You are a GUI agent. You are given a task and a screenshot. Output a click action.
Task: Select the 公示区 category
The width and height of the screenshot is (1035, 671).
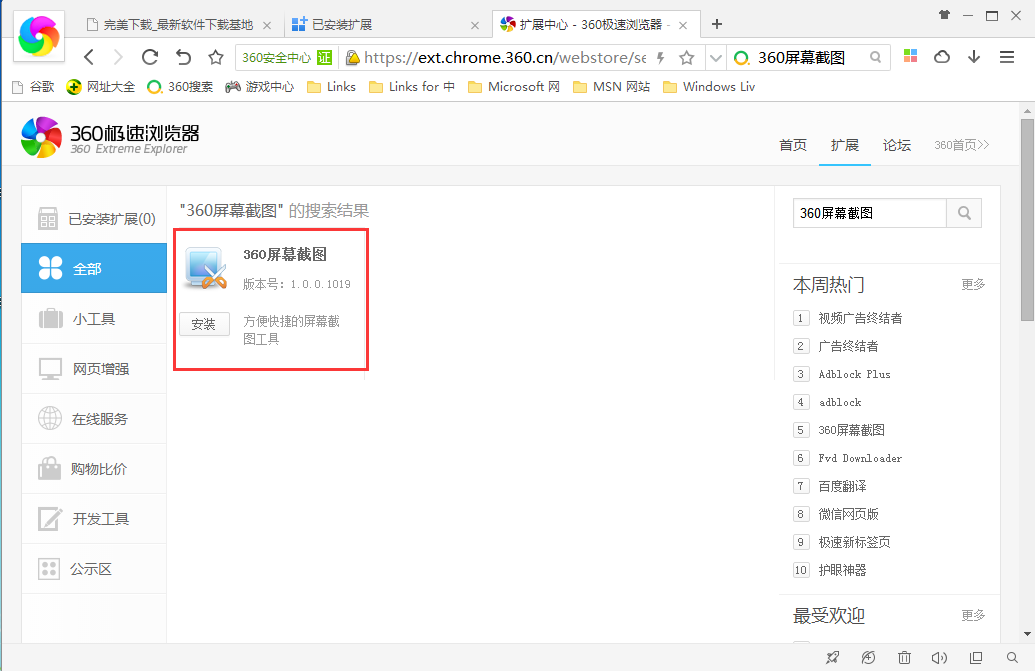click(x=94, y=569)
